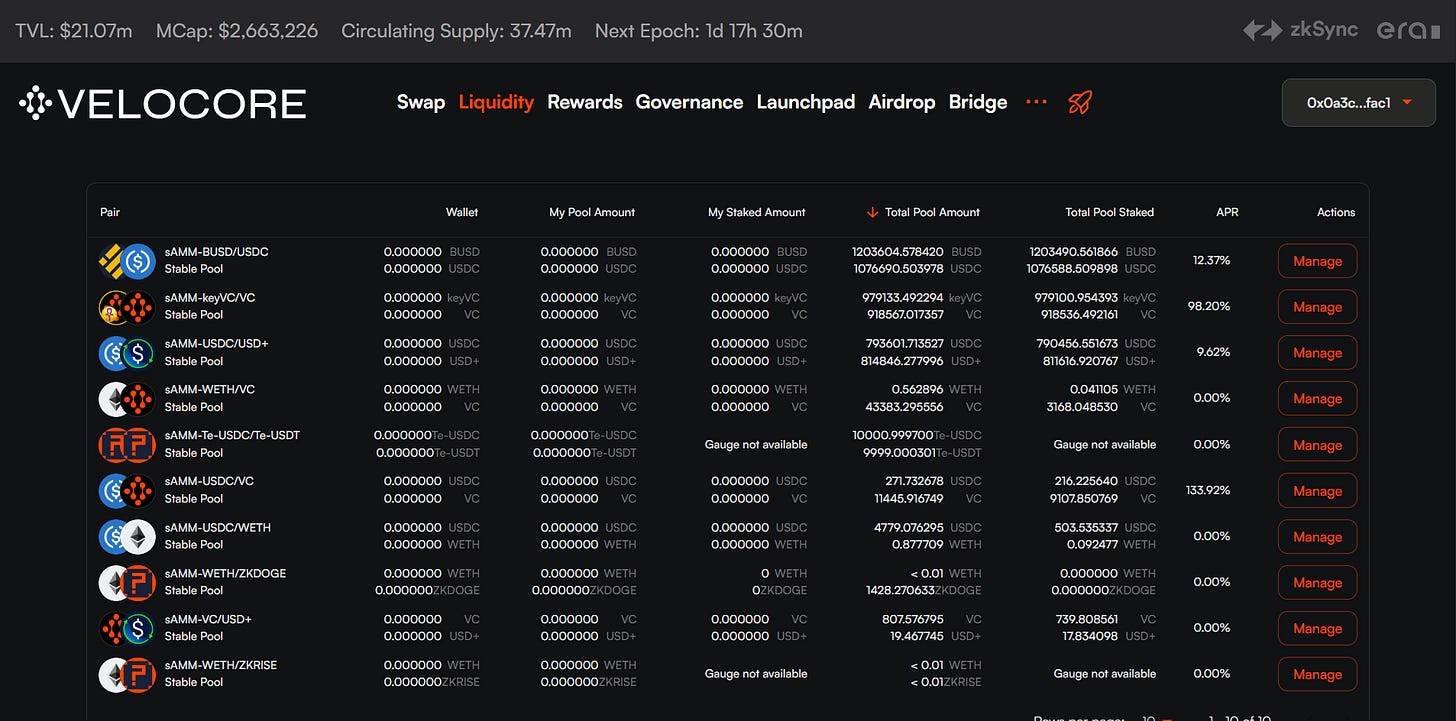
Task: Manage the sAMM-WETH/VC pool
Action: coord(1317,399)
